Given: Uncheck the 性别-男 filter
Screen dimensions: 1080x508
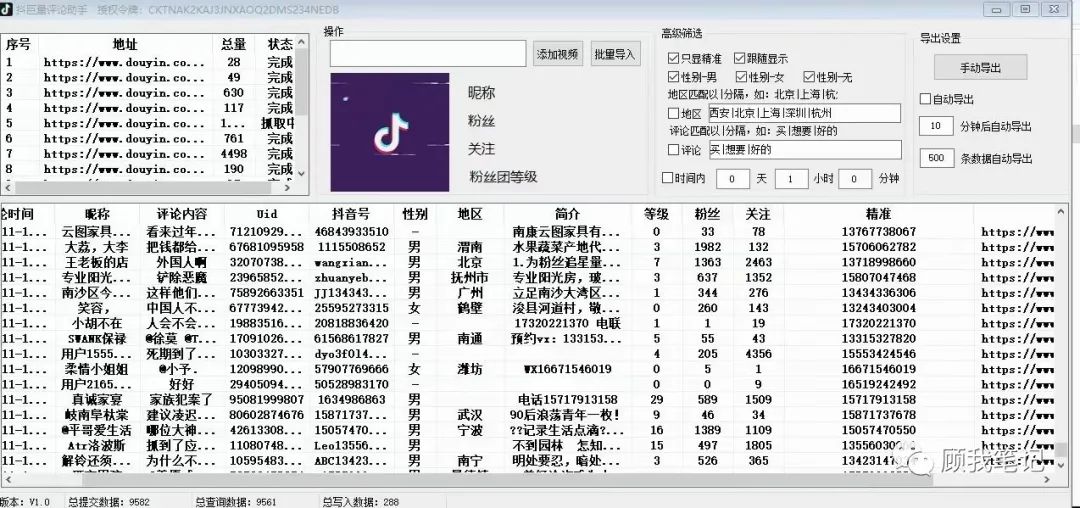Looking at the screenshot, I should click(x=673, y=77).
